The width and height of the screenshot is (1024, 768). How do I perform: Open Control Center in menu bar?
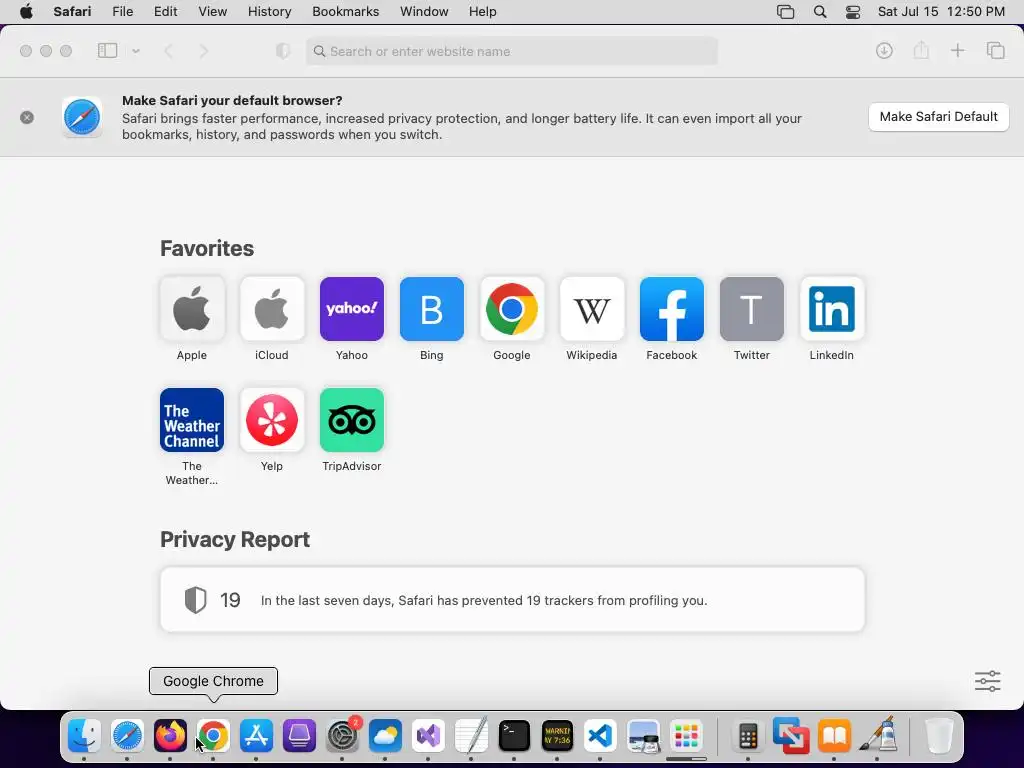(x=853, y=12)
